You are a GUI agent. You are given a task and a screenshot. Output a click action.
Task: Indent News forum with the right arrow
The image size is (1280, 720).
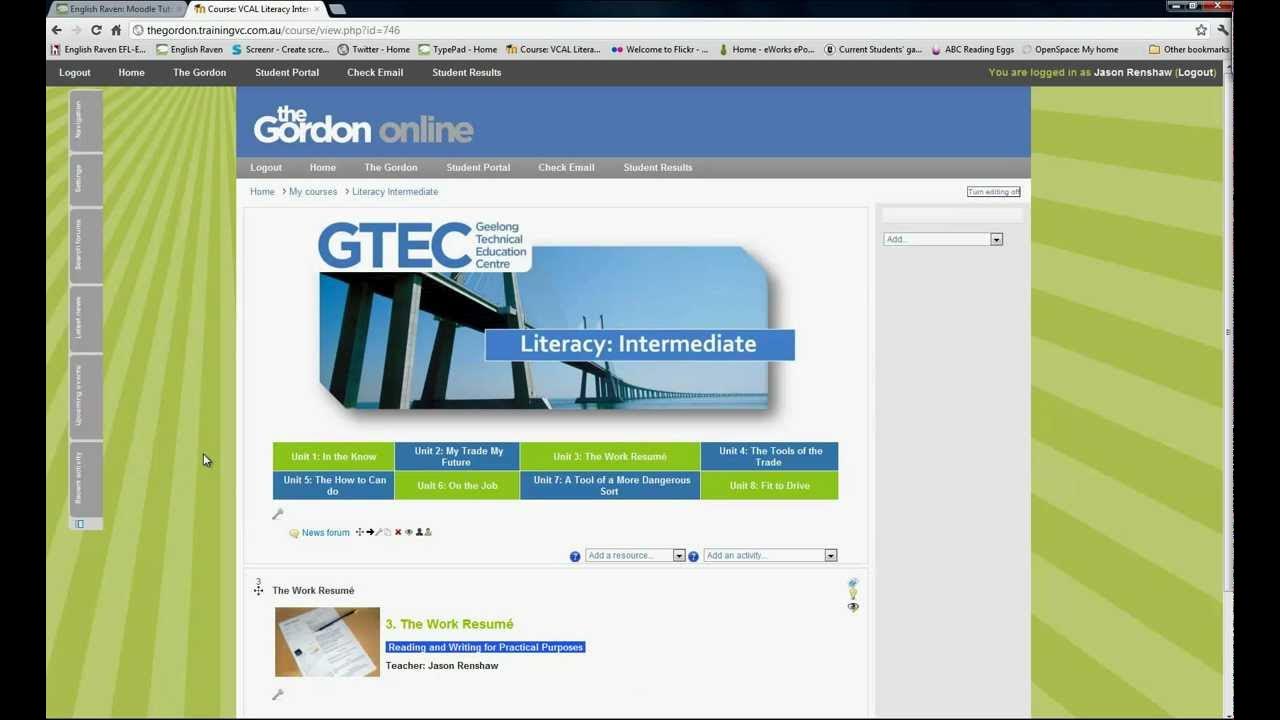pyautogui.click(x=369, y=532)
